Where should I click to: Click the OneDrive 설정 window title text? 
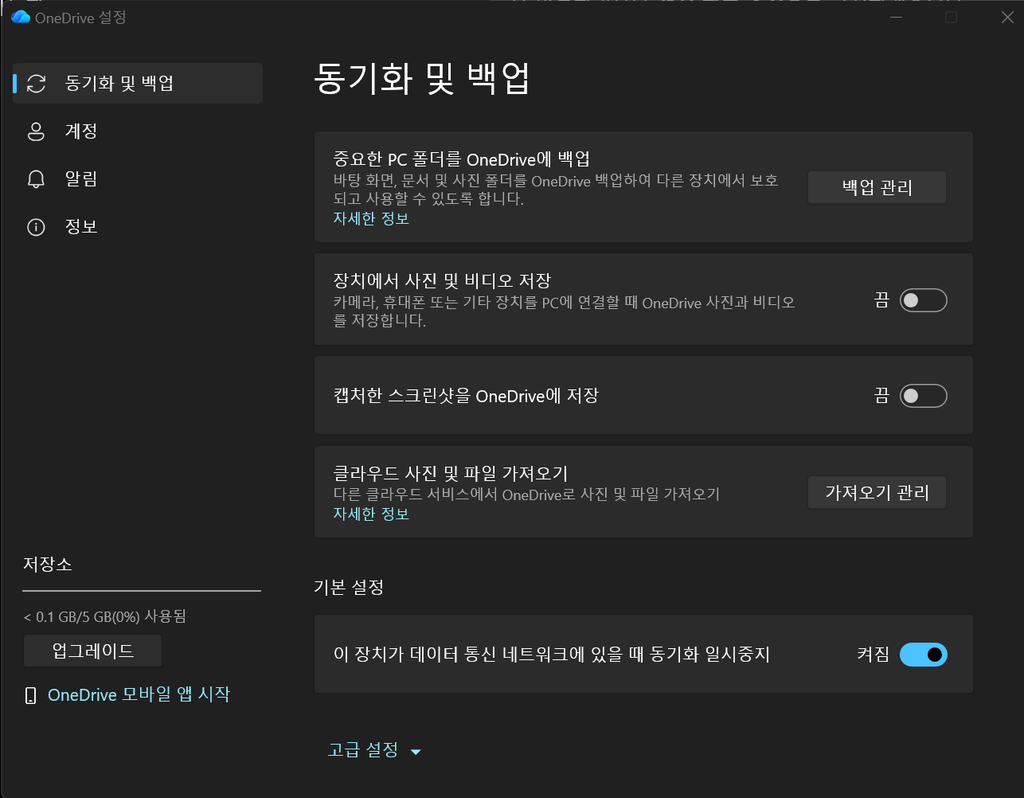[80, 18]
